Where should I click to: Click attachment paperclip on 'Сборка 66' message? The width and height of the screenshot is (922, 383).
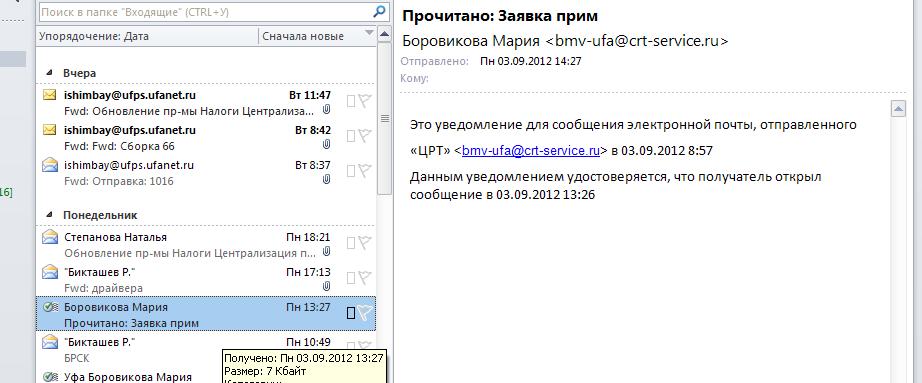(326, 145)
